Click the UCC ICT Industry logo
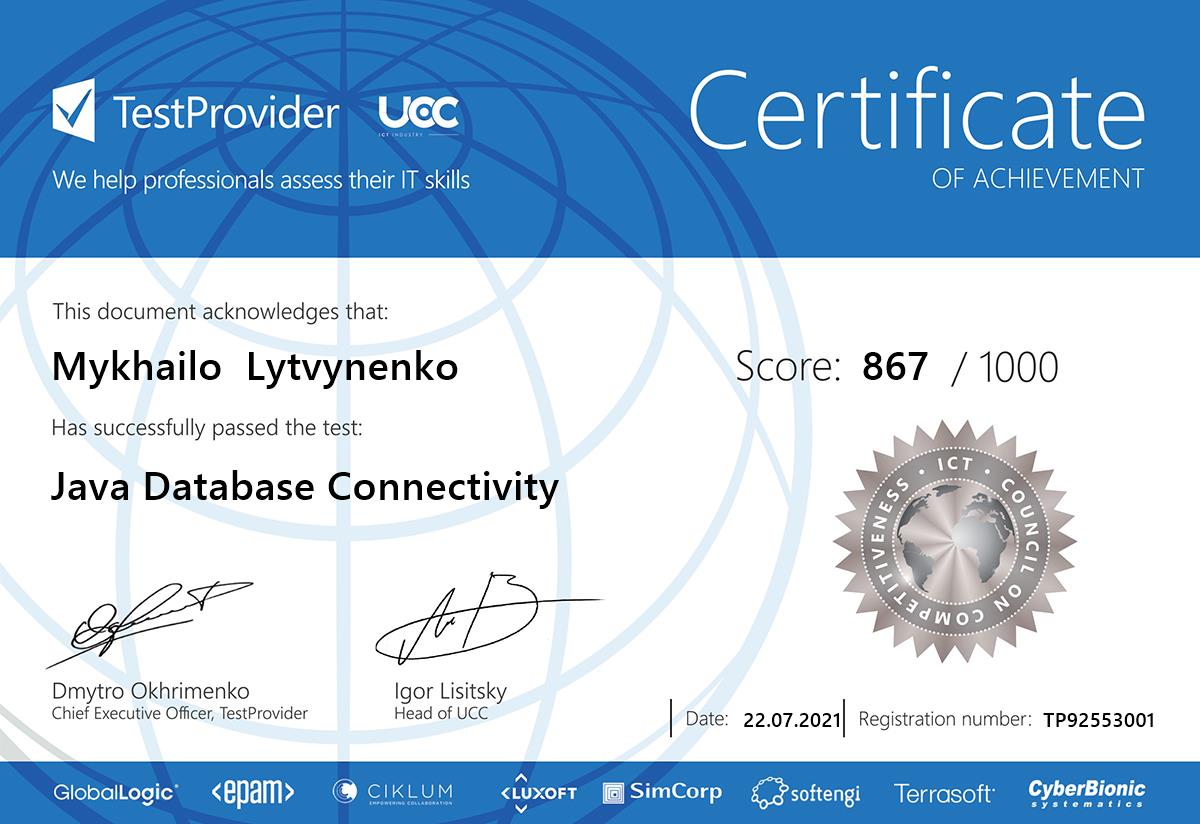Image resolution: width=1200 pixels, height=824 pixels. click(419, 115)
